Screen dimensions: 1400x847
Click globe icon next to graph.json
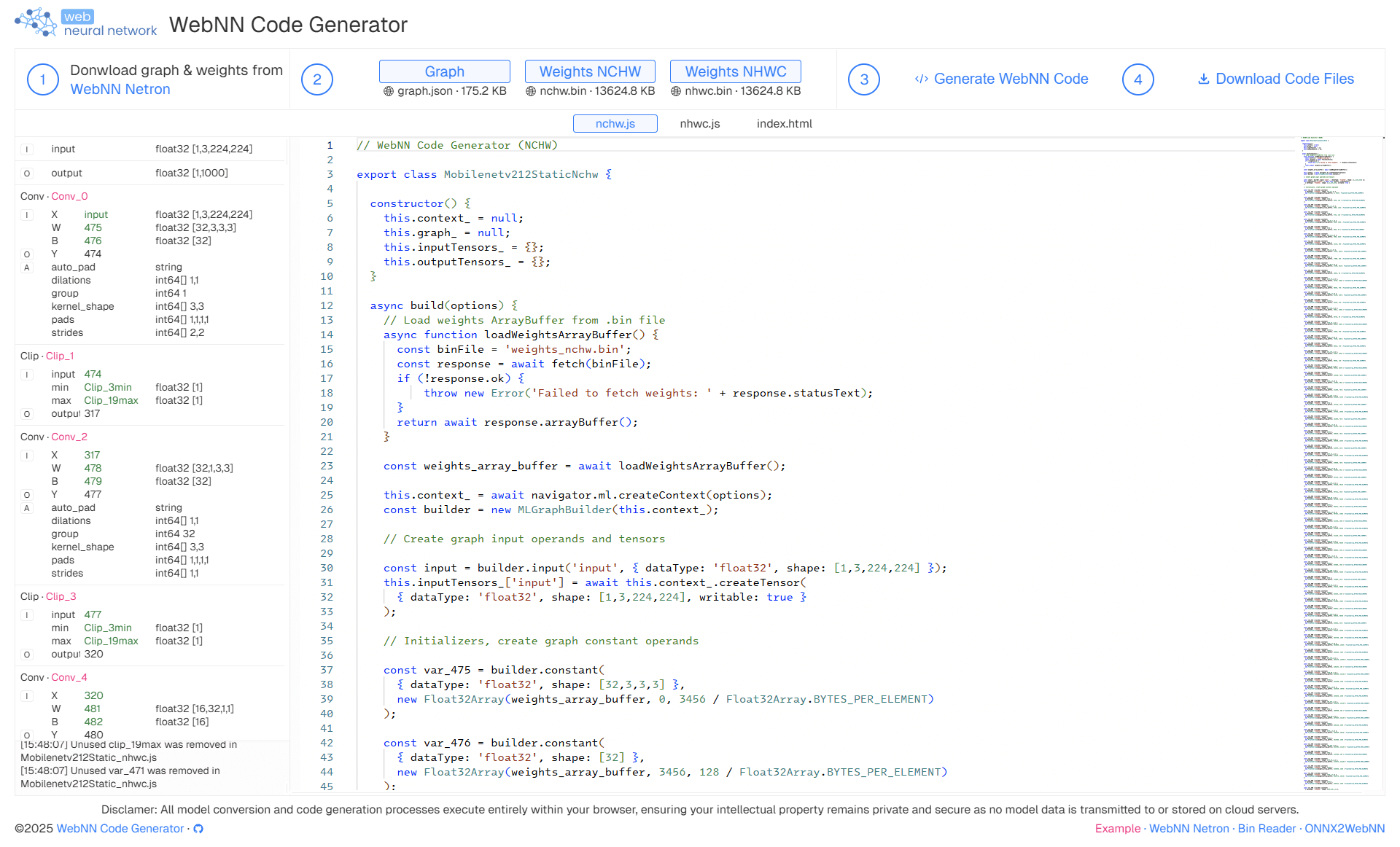(389, 92)
